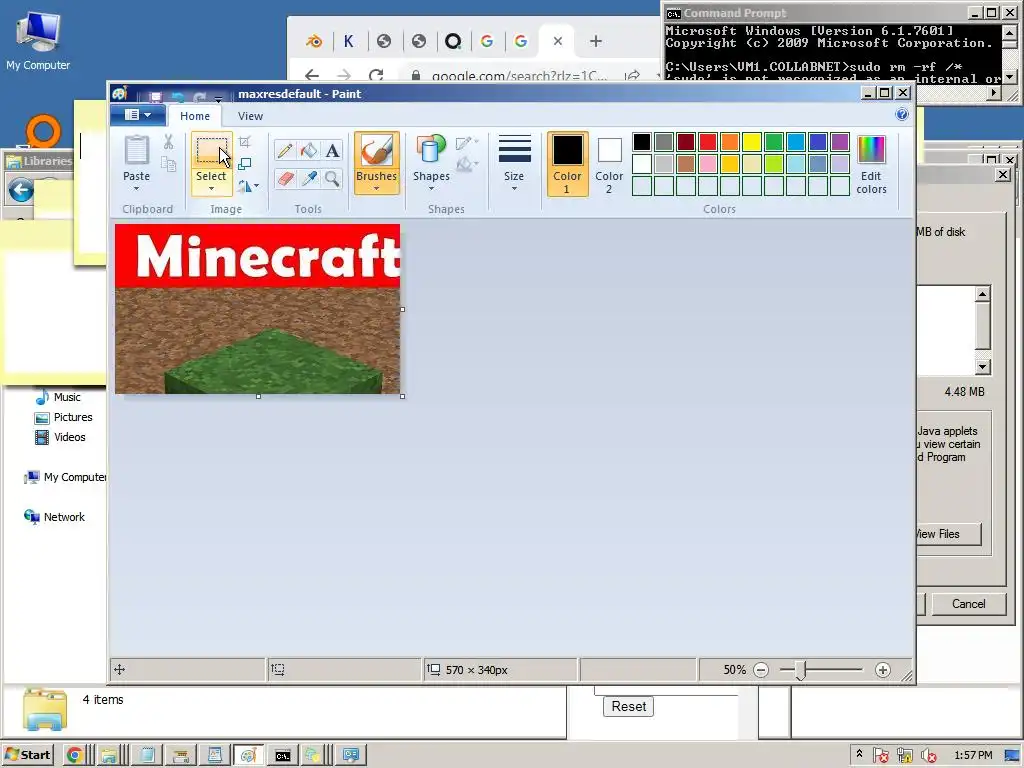Select Color 2 background box
This screenshot has height=768, width=1024.
[609, 163]
